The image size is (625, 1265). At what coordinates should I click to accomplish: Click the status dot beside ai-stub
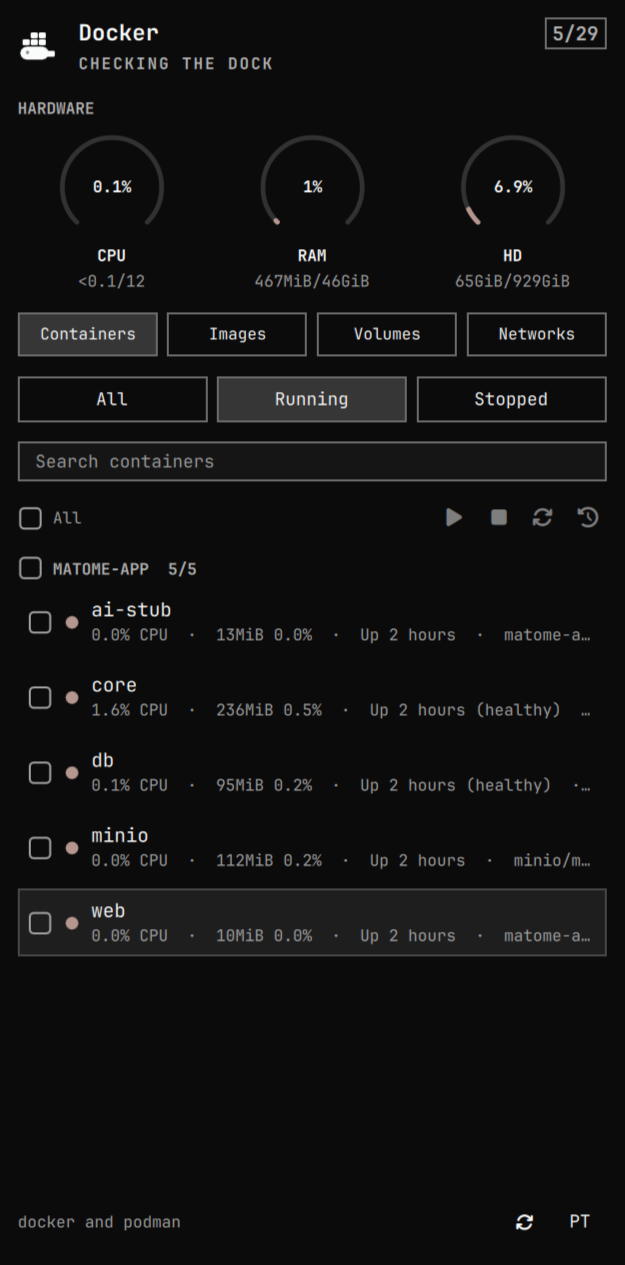[72, 622]
